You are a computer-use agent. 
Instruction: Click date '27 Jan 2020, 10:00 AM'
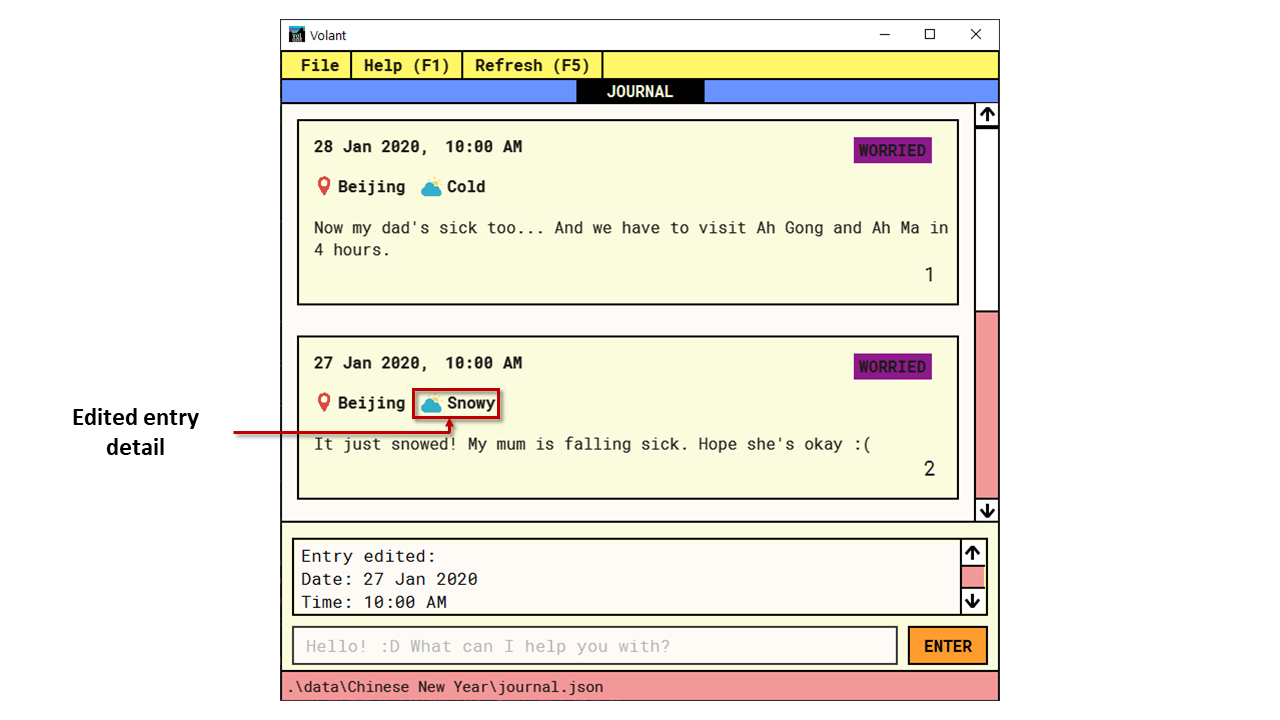tap(418, 363)
